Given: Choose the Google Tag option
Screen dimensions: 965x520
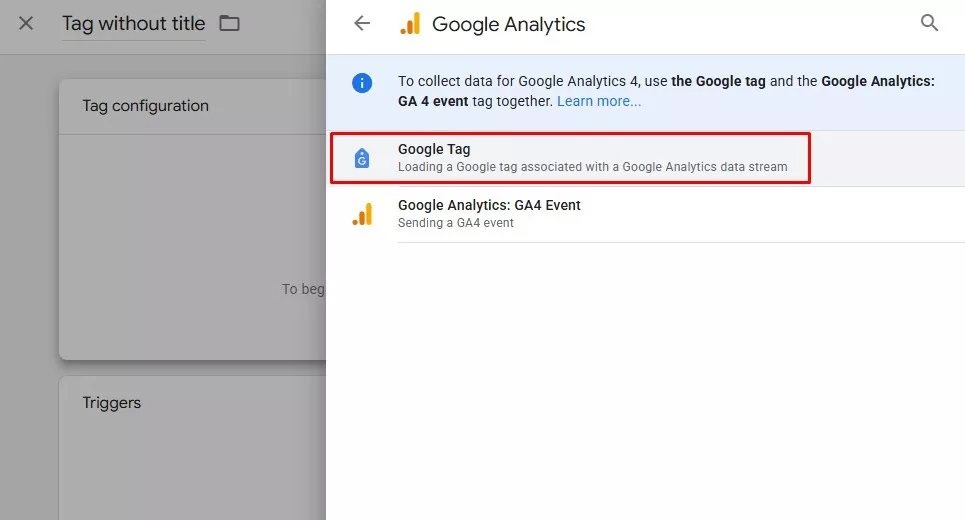Looking at the screenshot, I should click(x=570, y=158).
